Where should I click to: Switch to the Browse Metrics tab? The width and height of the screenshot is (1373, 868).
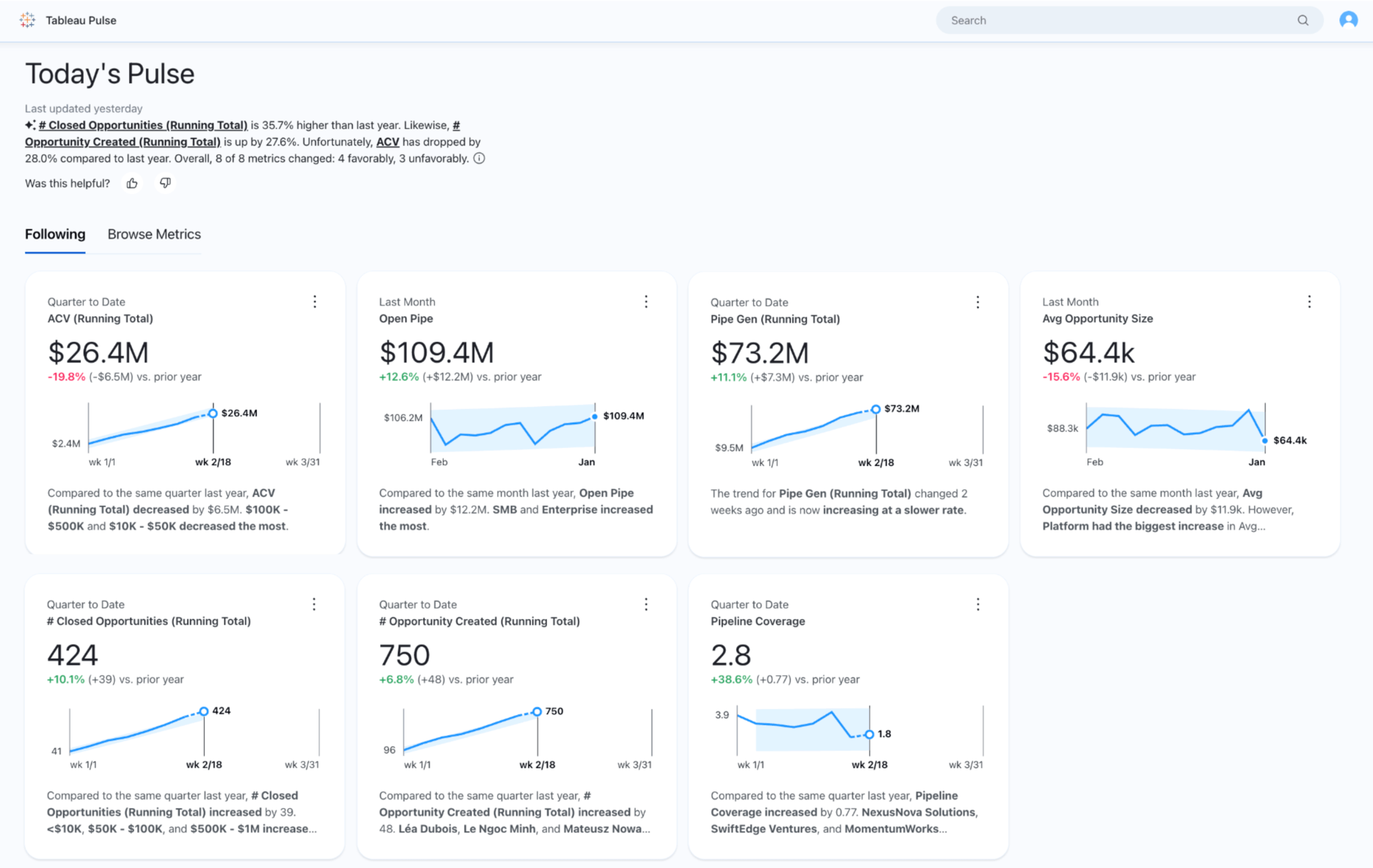154,234
